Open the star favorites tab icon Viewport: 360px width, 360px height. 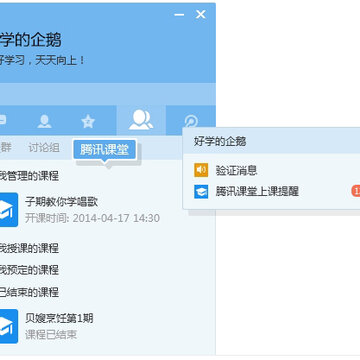(x=88, y=121)
